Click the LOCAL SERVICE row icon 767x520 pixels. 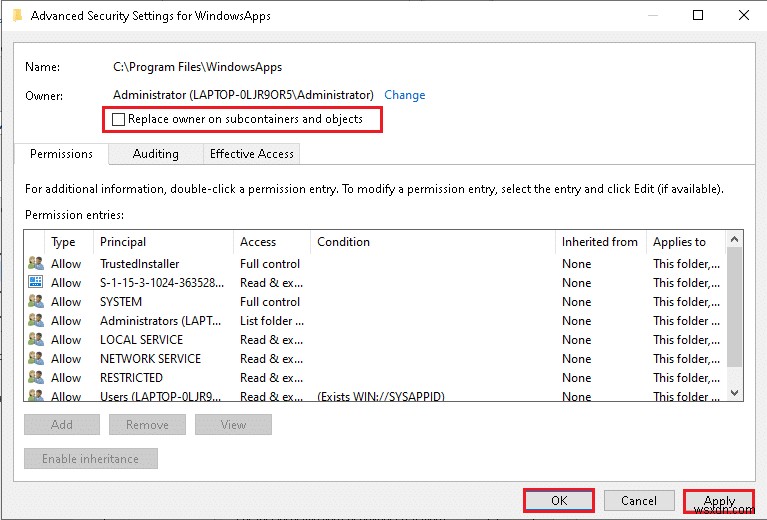(36, 340)
